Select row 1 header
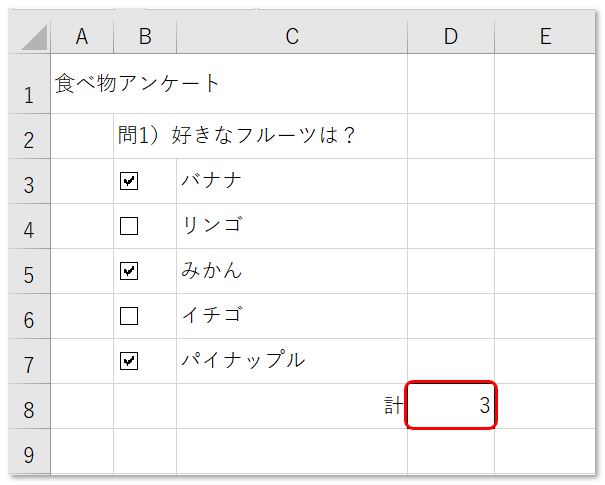Viewport: 605px width, 485px height. click(x=29, y=84)
